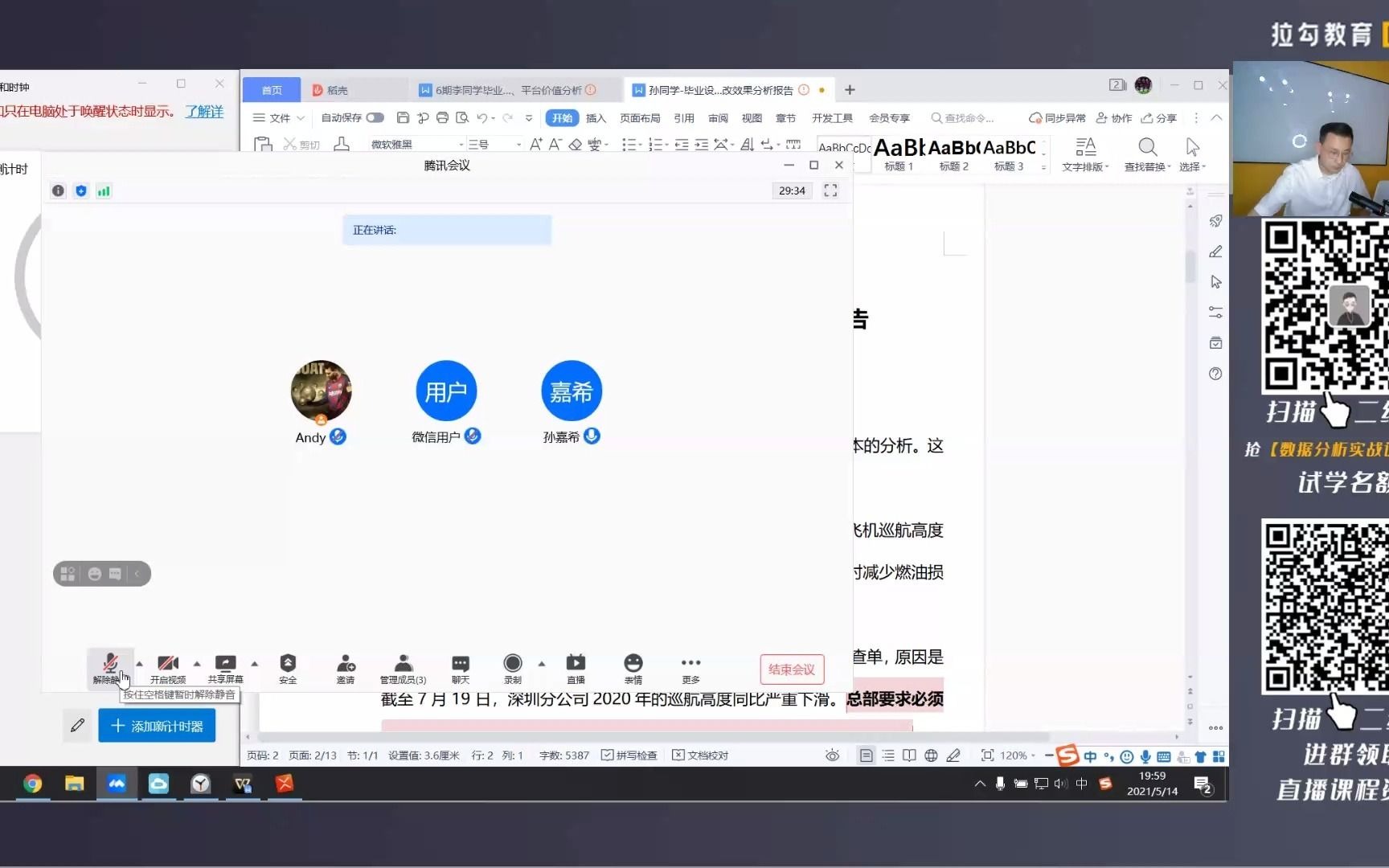The height and width of the screenshot is (868, 1389).
Task: Open Chrome from the taskbar
Action: coord(32,784)
